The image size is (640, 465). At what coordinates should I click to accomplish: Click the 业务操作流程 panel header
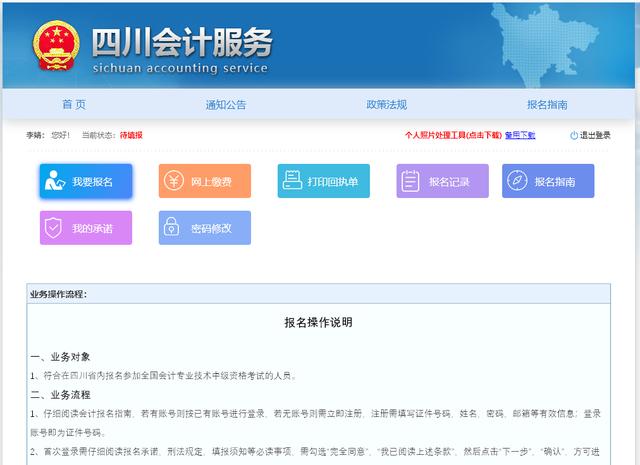tap(58, 294)
